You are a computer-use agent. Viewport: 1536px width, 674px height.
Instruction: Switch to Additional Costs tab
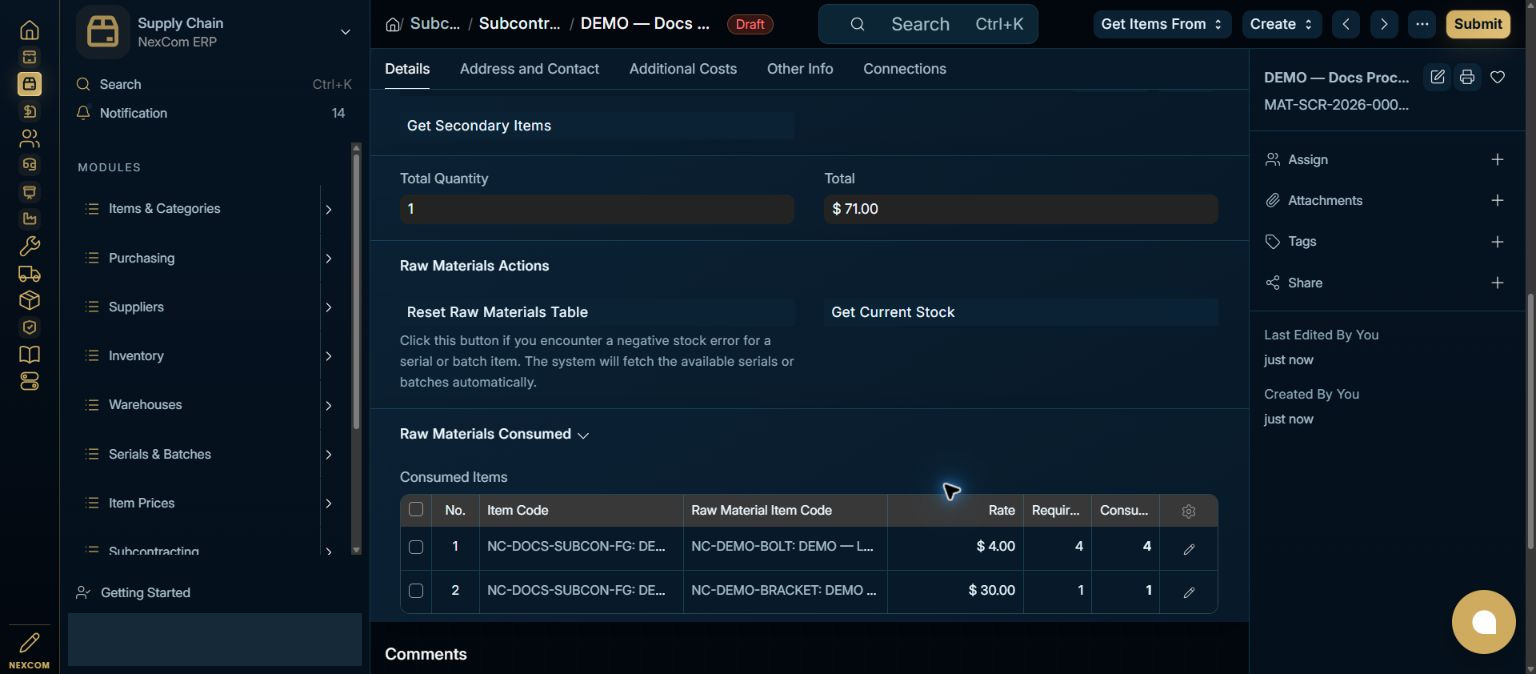point(683,69)
